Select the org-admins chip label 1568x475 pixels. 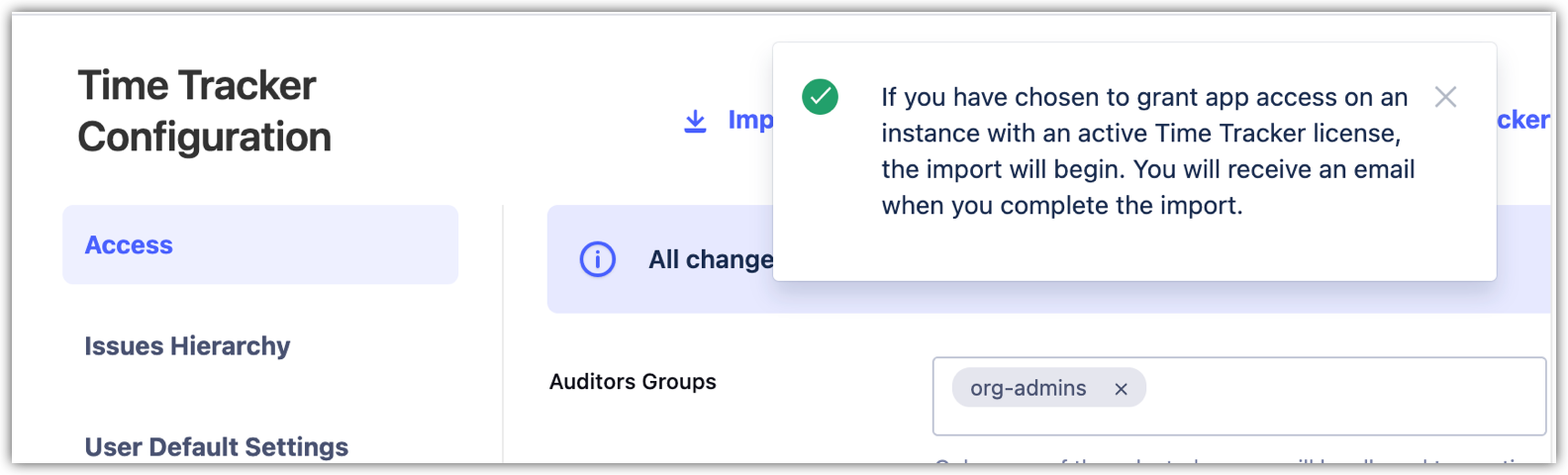point(1028,388)
